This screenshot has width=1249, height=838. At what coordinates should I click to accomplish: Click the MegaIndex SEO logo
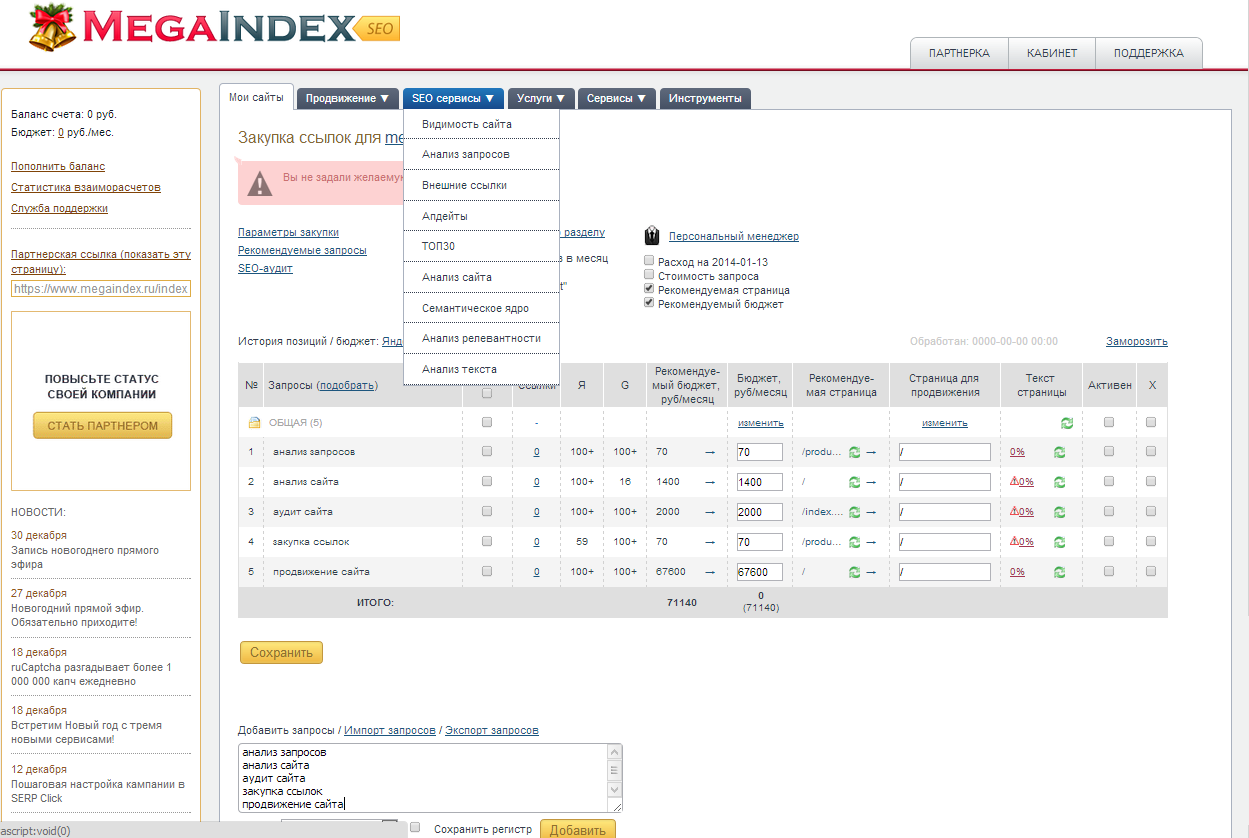point(215,28)
